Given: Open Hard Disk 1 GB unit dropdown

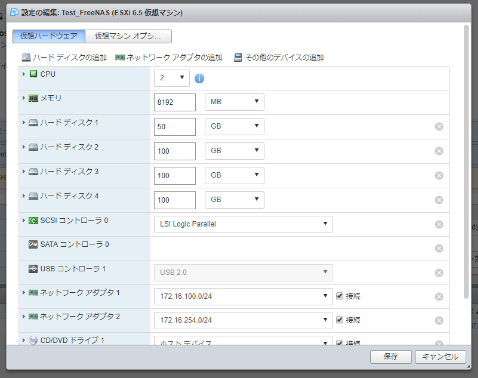Looking at the screenshot, I should point(235,126).
